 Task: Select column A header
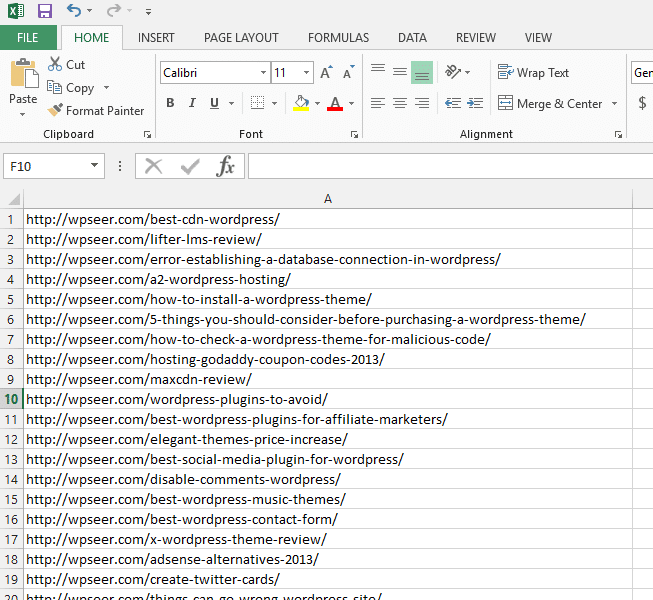click(328, 199)
